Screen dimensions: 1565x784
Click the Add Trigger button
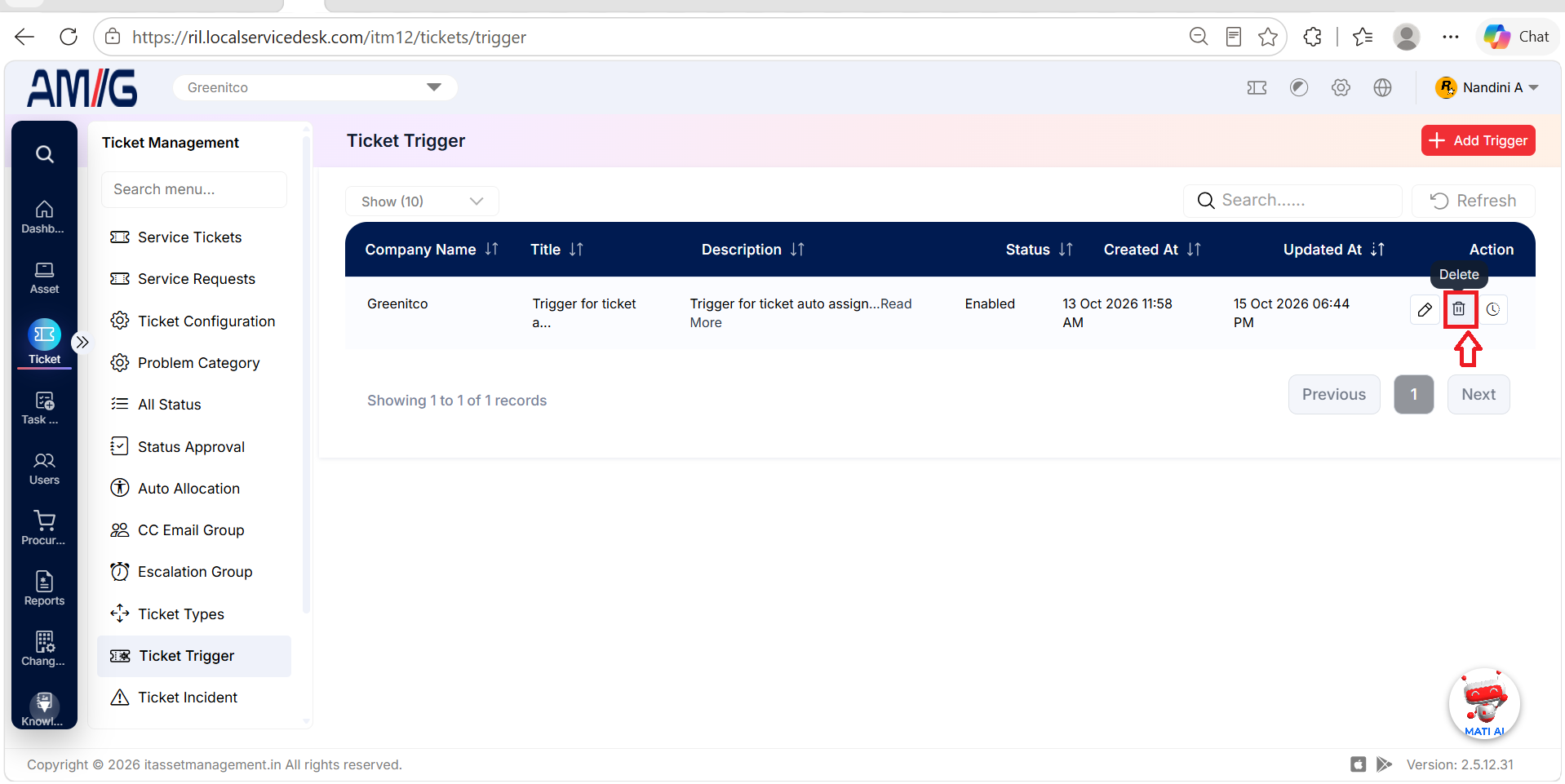pos(1479,140)
